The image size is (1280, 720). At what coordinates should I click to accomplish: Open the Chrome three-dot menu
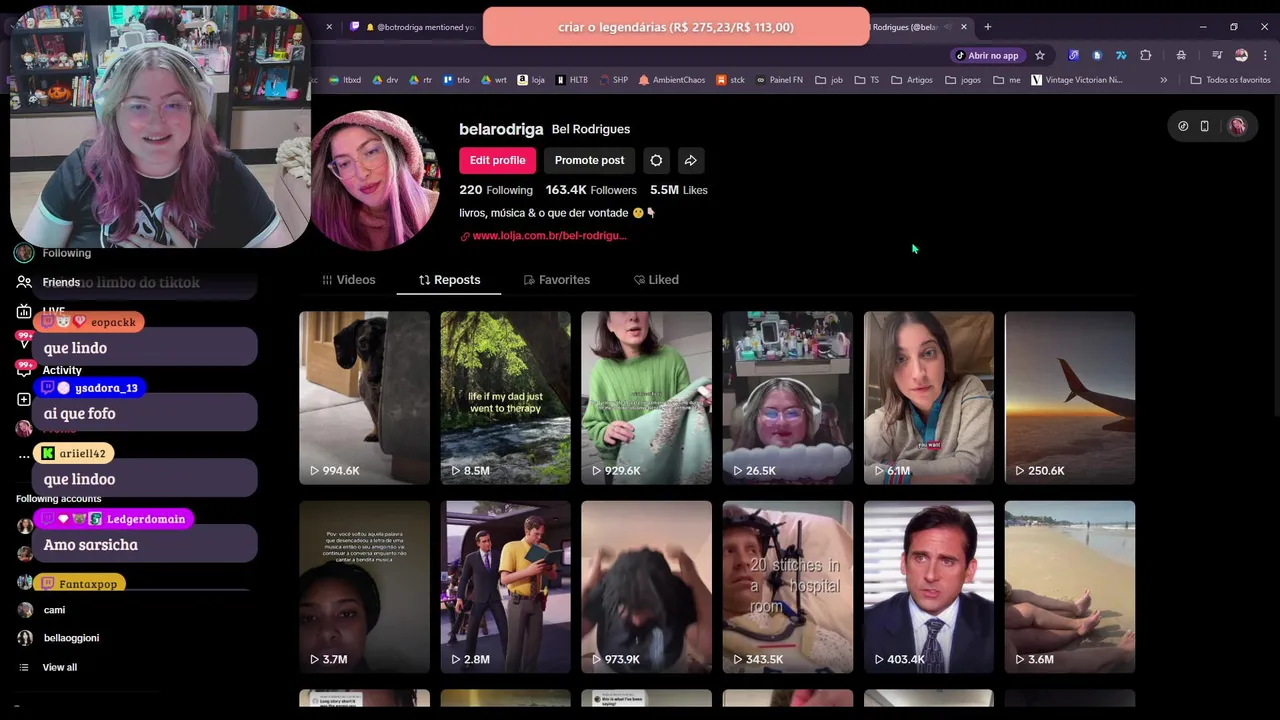(x=1266, y=55)
